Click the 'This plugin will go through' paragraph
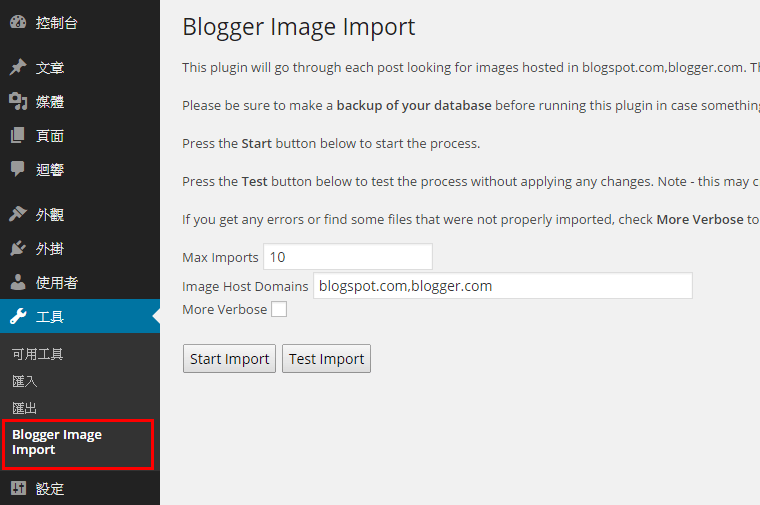760x505 pixels. click(x=471, y=67)
